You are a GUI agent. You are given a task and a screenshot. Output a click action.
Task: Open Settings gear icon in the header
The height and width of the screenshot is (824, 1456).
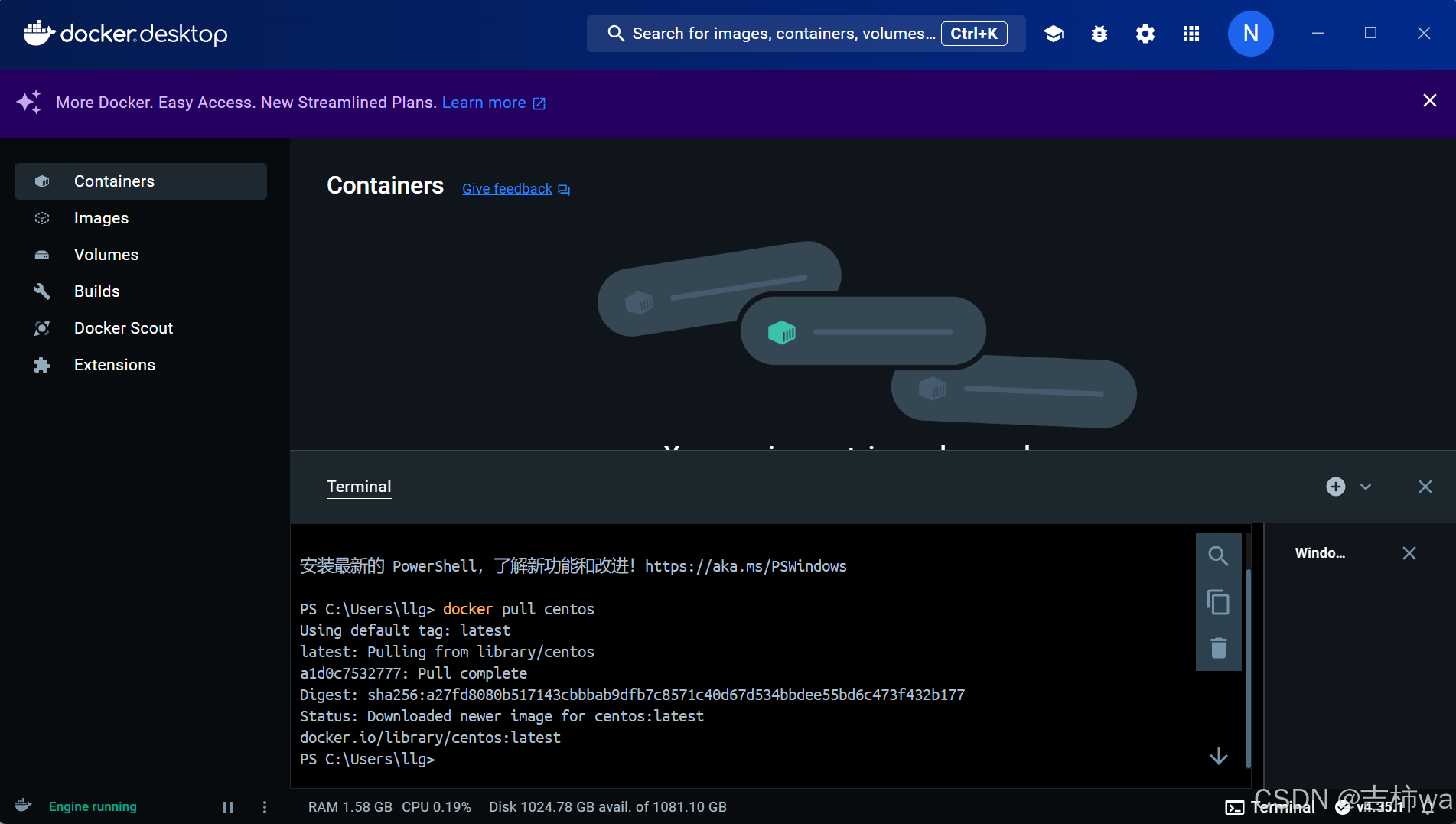1145,34
